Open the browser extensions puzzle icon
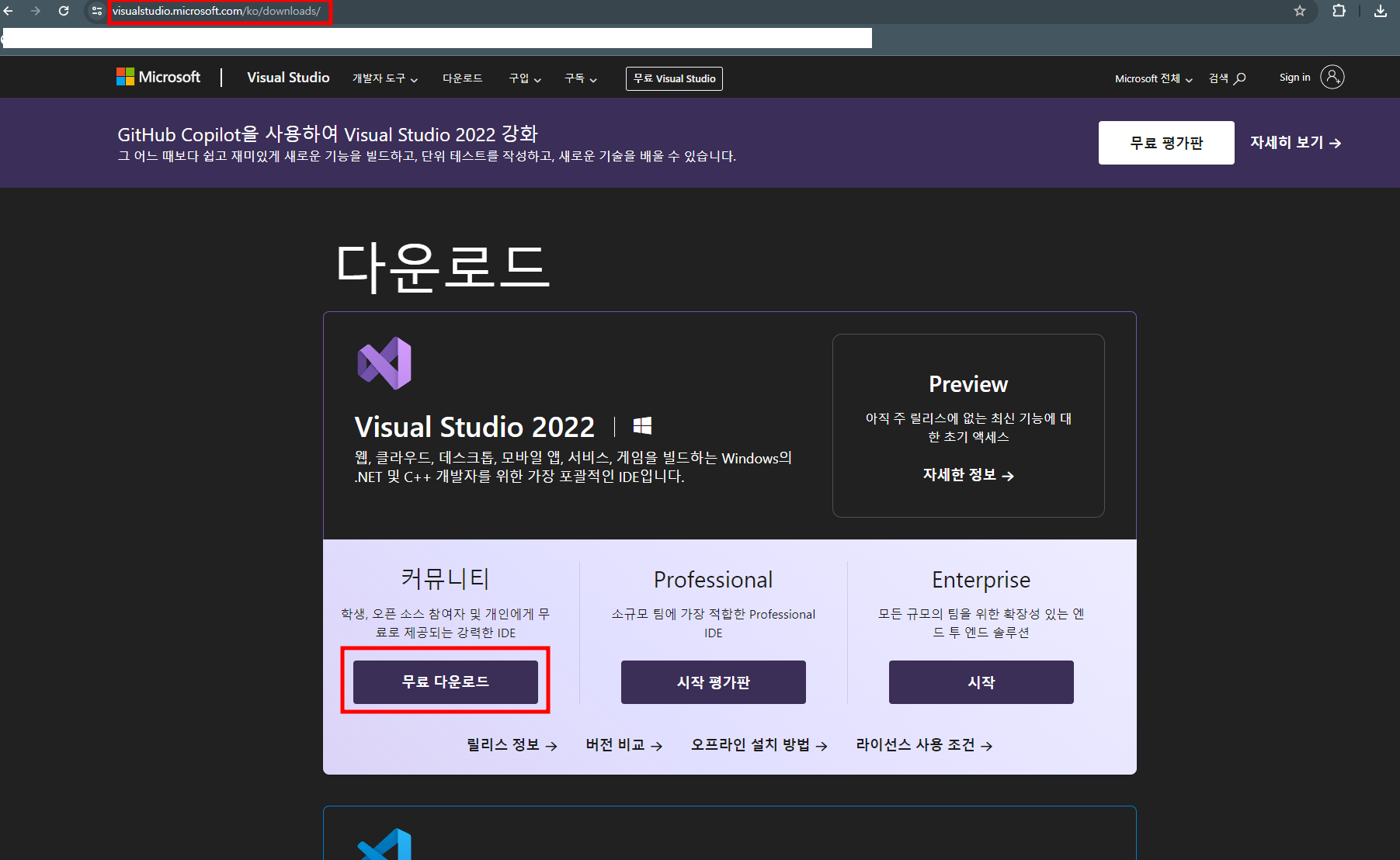The image size is (1400, 860). pyautogui.click(x=1339, y=11)
